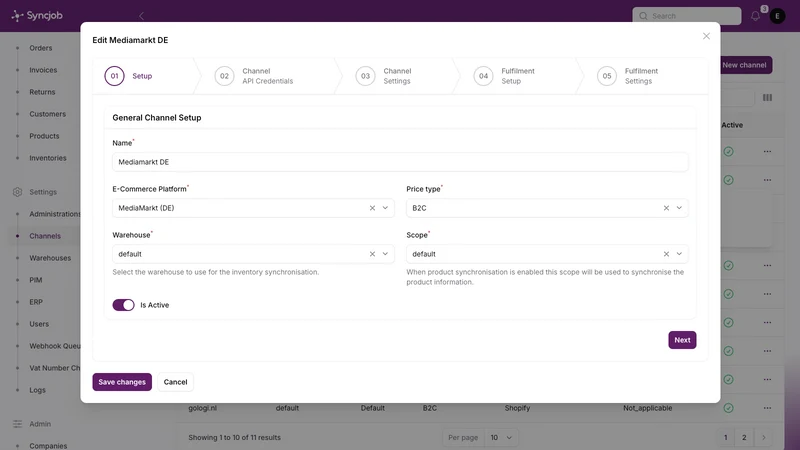800x450 pixels.
Task: Open Companies in sidebar
Action: point(48,445)
